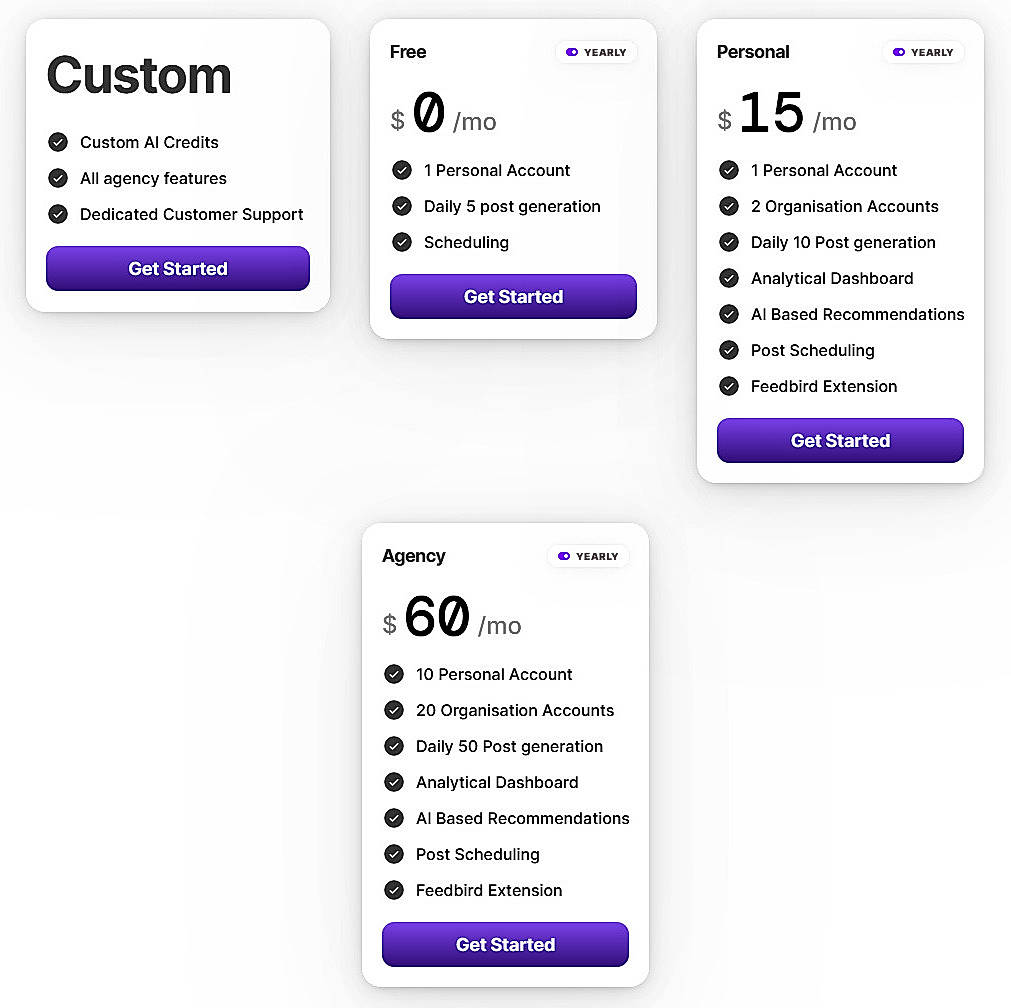Click the checkmark next to Daily 5 post generation
1011x1008 pixels.
(403, 206)
